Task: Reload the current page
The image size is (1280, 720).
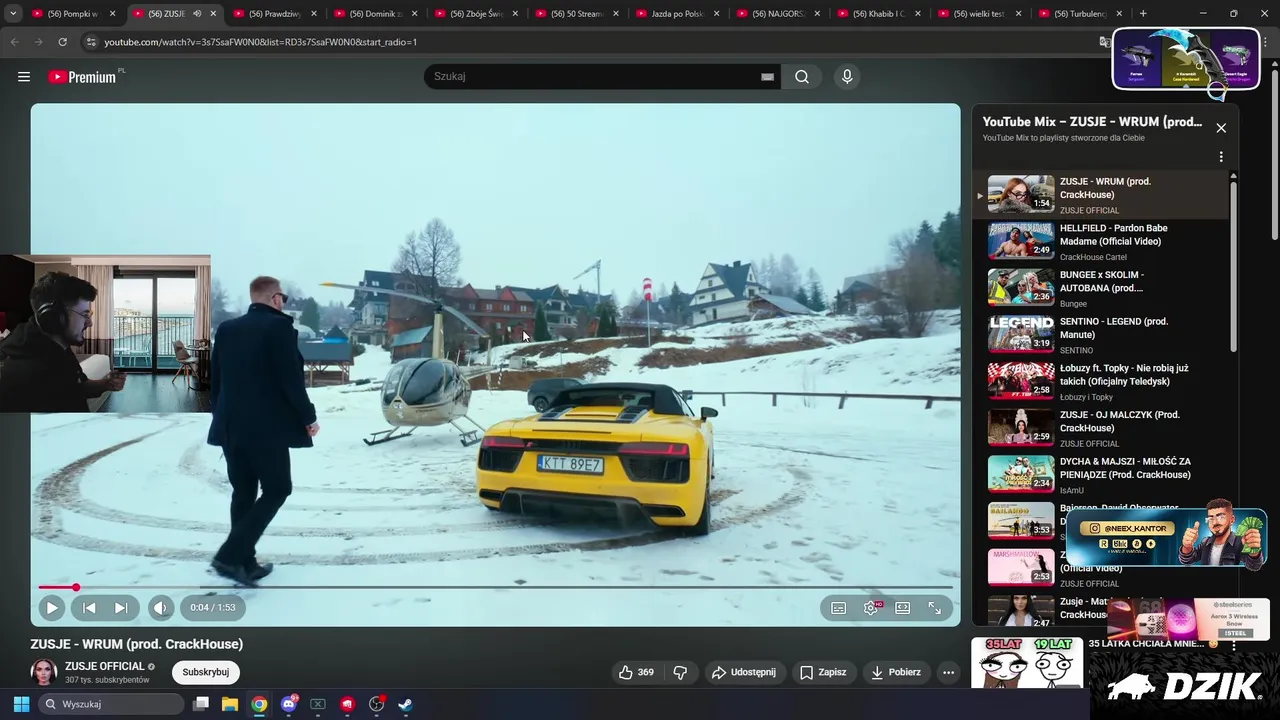Action: coord(62,42)
